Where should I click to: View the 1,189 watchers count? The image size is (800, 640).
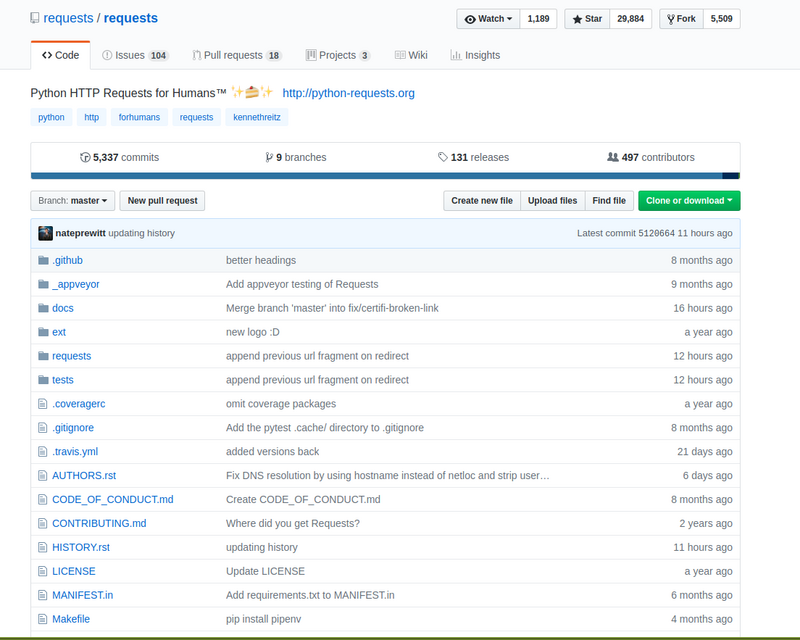[538, 19]
